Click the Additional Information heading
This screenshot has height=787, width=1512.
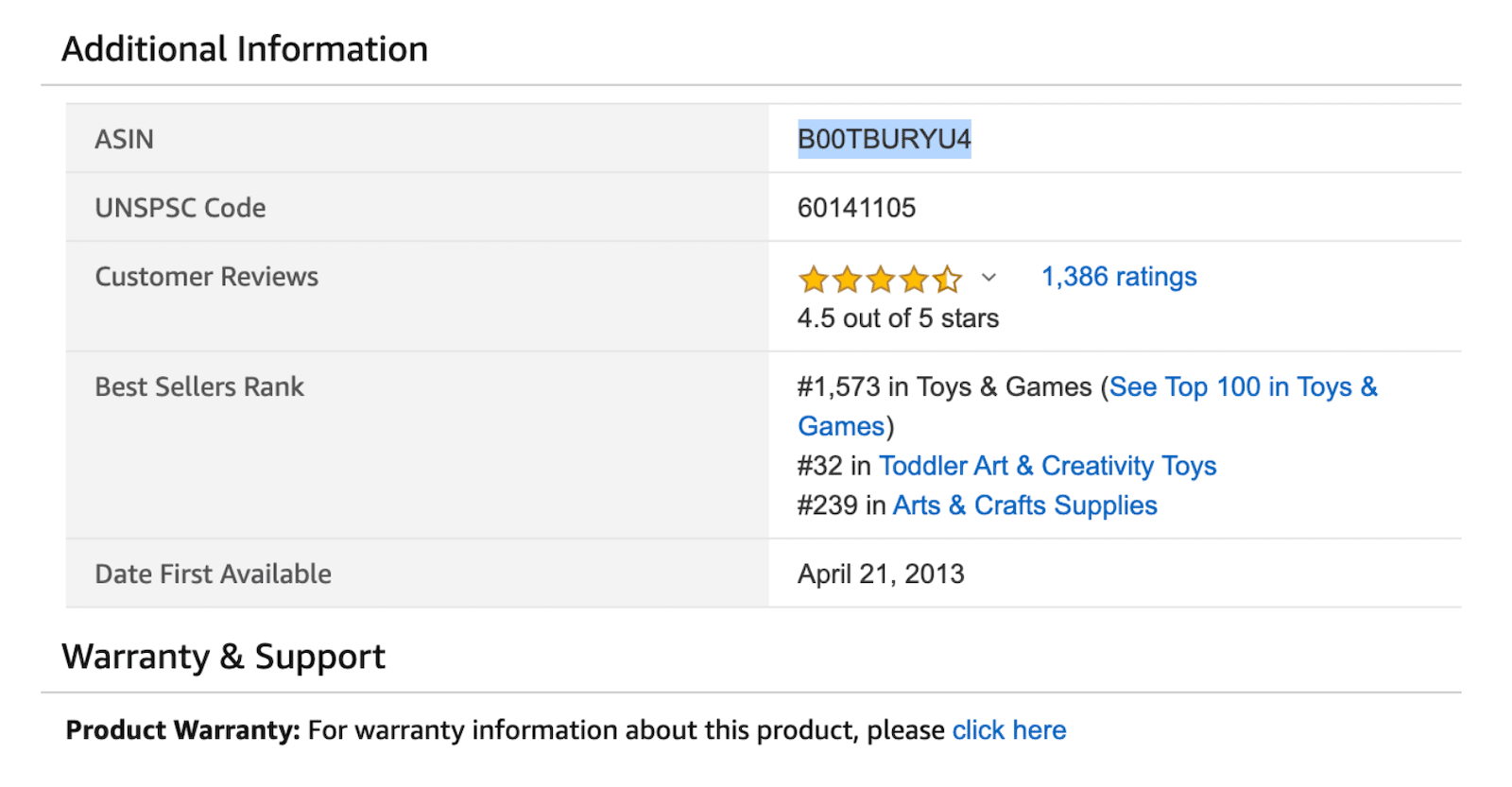245,49
